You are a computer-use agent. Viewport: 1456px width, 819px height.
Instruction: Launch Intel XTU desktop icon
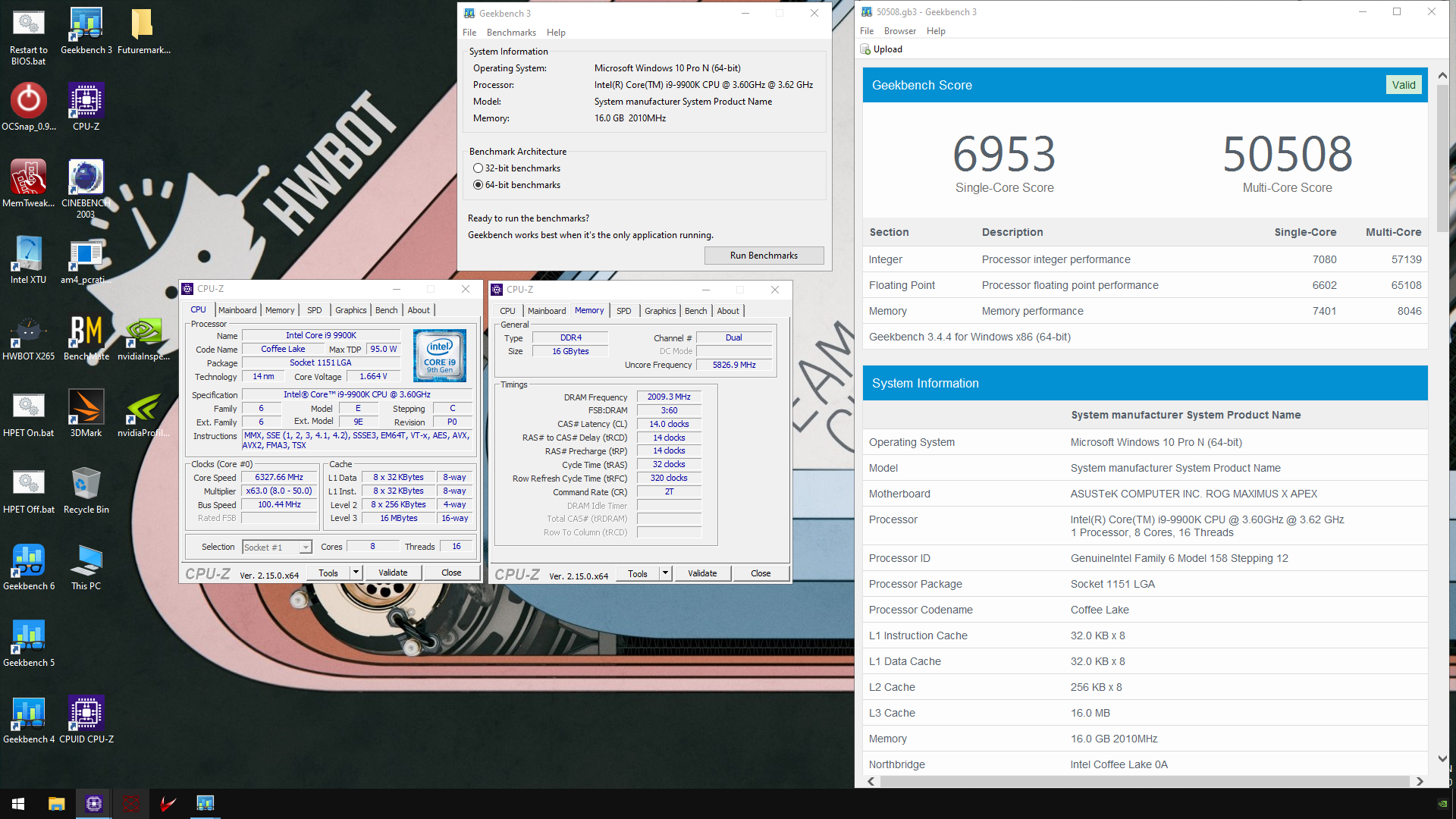pos(28,260)
